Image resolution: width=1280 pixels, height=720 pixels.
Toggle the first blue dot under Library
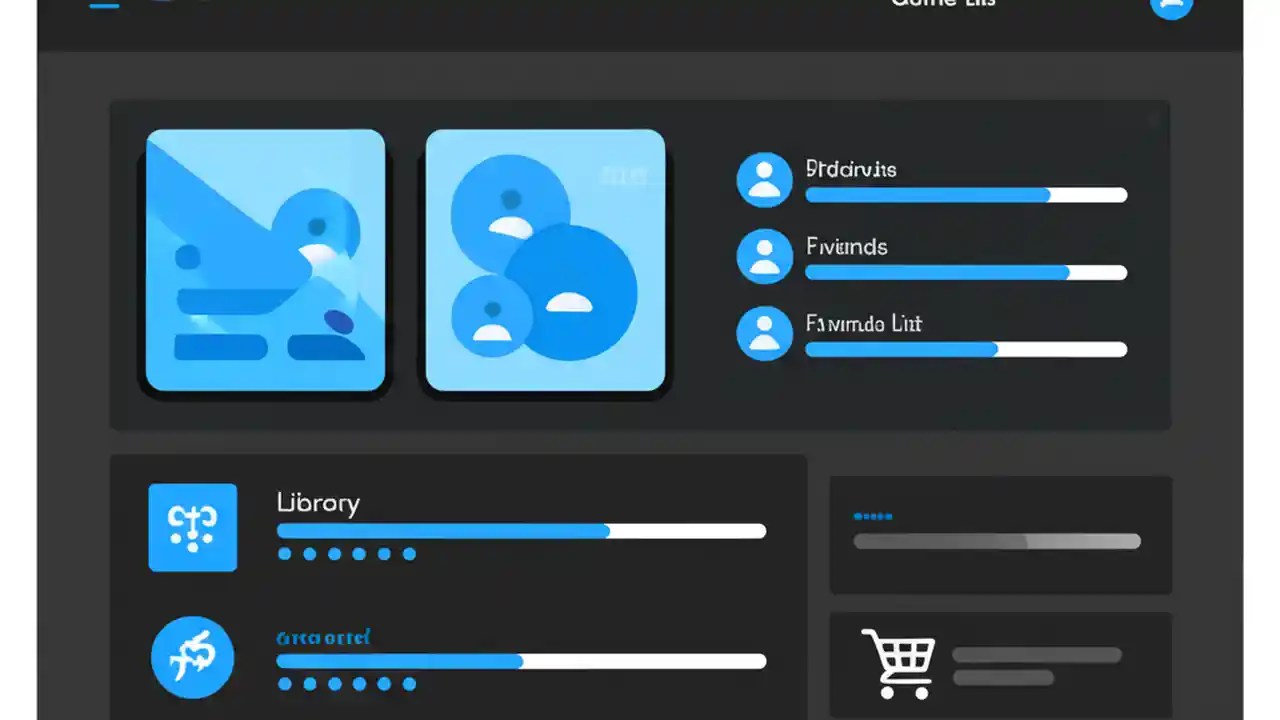point(283,553)
